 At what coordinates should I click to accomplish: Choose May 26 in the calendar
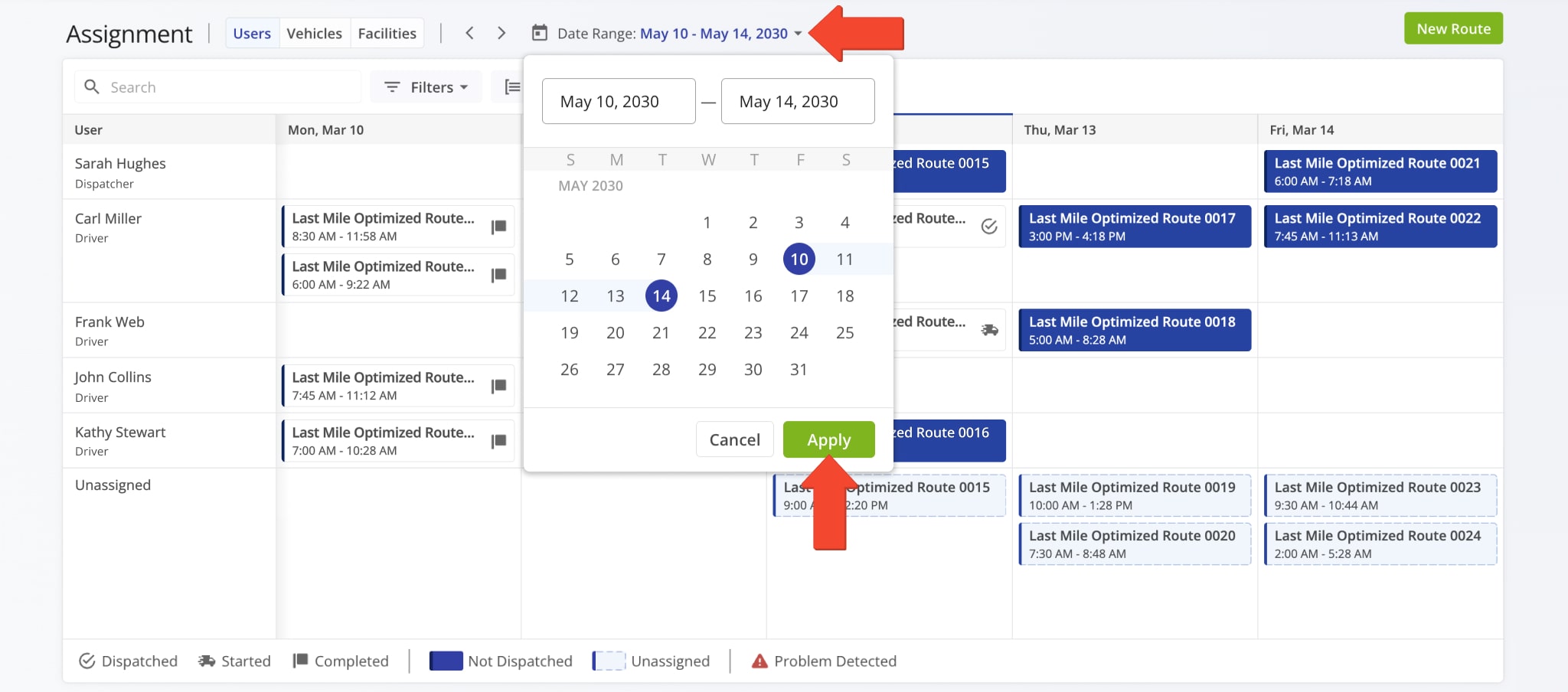click(x=570, y=369)
